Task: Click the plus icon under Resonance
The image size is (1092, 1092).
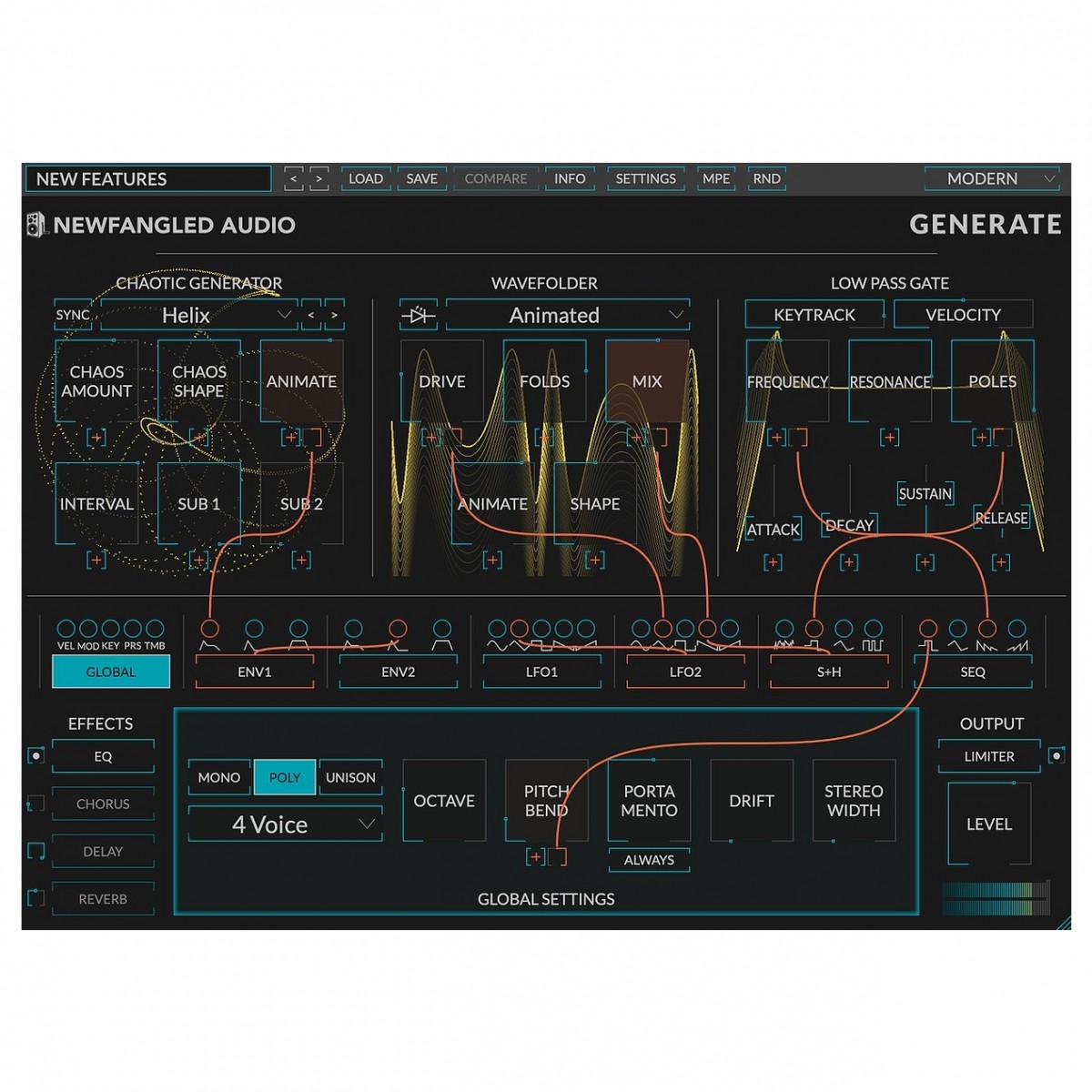Action: (889, 438)
